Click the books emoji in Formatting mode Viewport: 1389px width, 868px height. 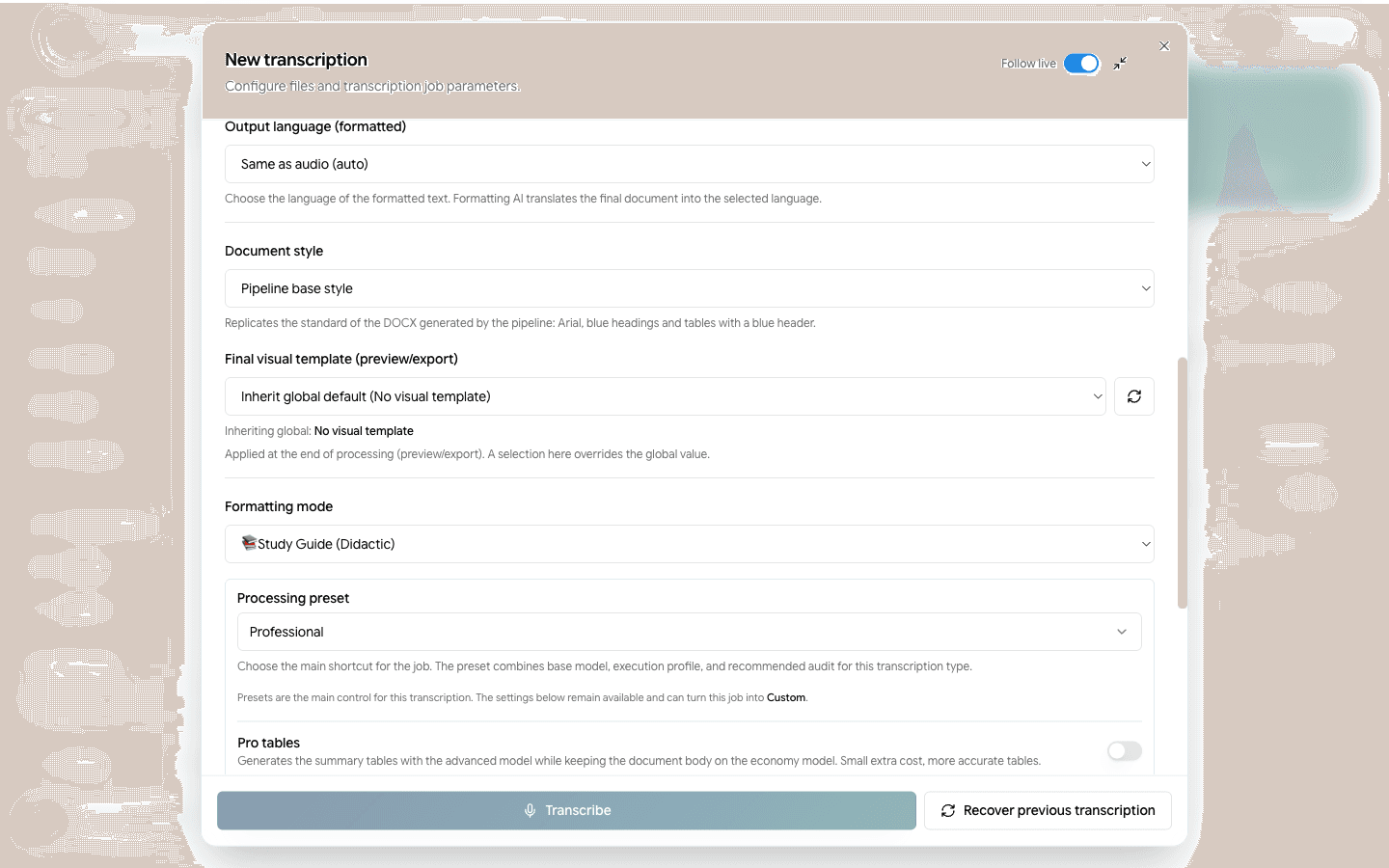point(249,544)
